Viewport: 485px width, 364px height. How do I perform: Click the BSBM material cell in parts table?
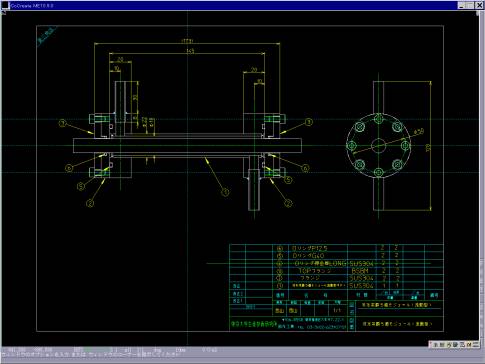pos(360,271)
